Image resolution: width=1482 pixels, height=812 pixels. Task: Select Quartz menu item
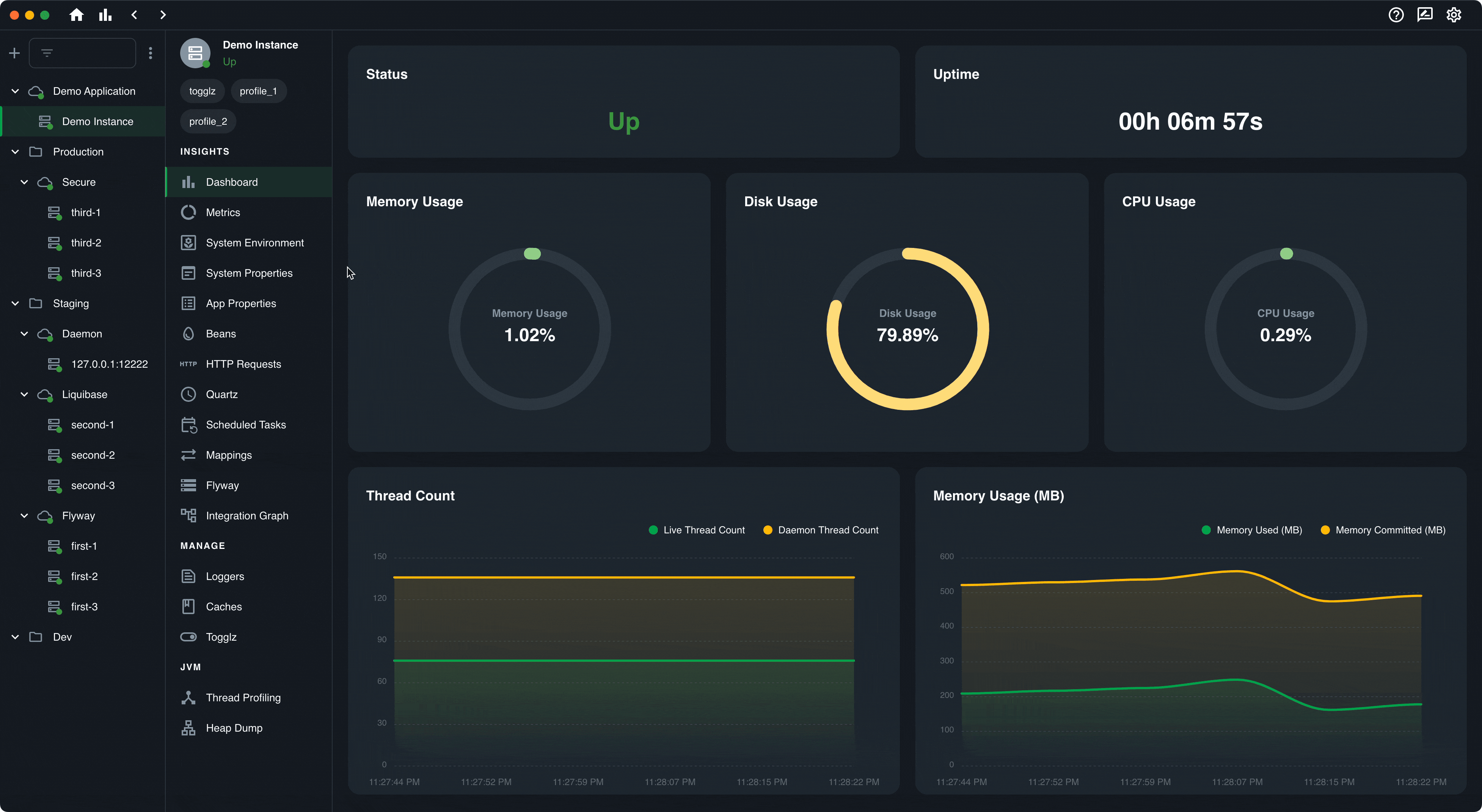[221, 394]
